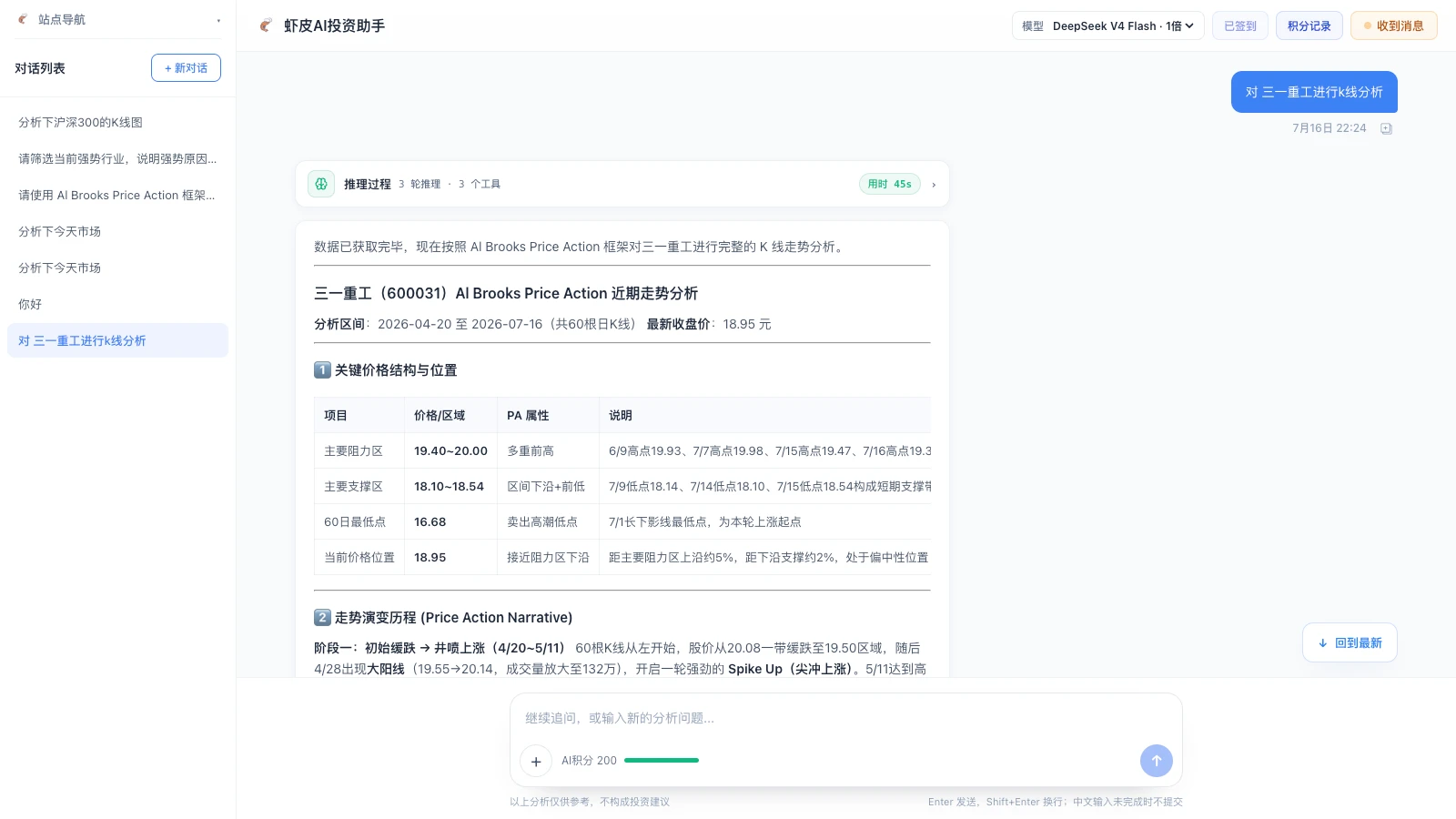Click the brain icon in 推理过程 panel
The image size is (1456, 819).
(321, 184)
